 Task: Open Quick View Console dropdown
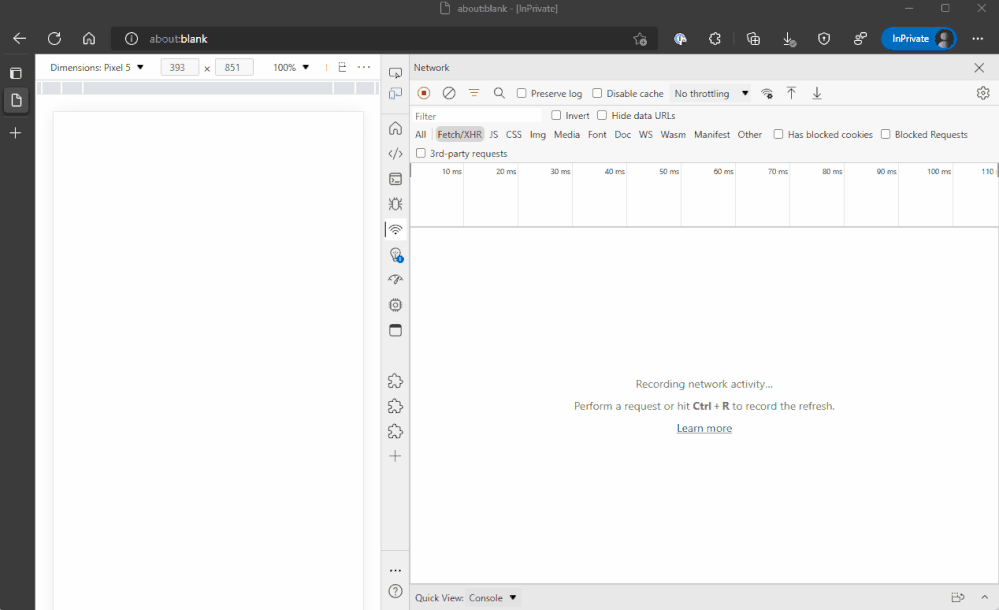[x=492, y=598]
